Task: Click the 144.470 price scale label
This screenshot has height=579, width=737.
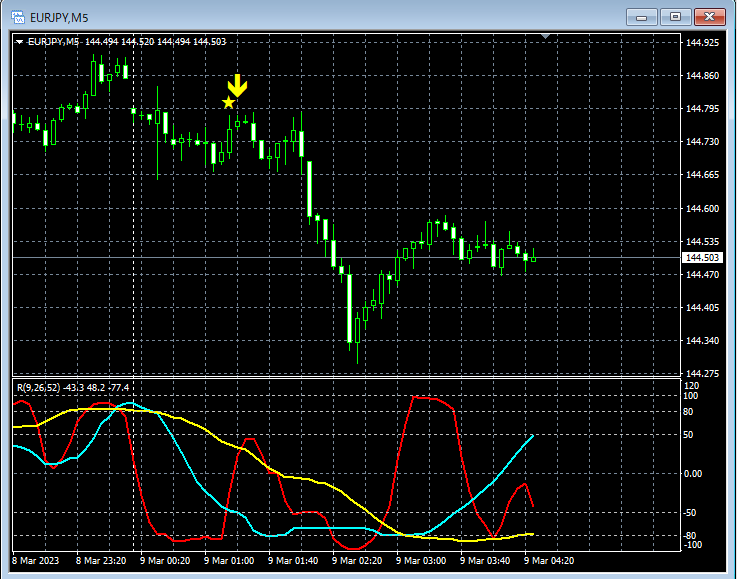Action: 703,274
